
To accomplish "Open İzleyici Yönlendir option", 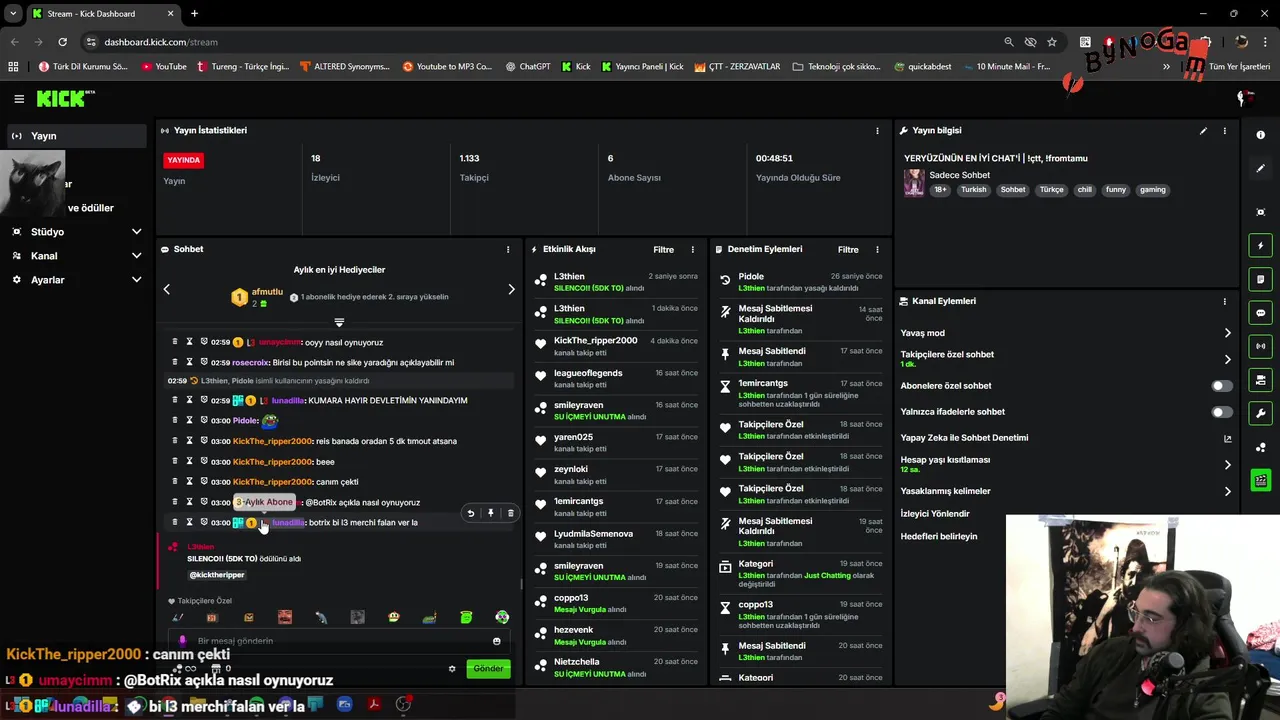I will pos(935,514).
